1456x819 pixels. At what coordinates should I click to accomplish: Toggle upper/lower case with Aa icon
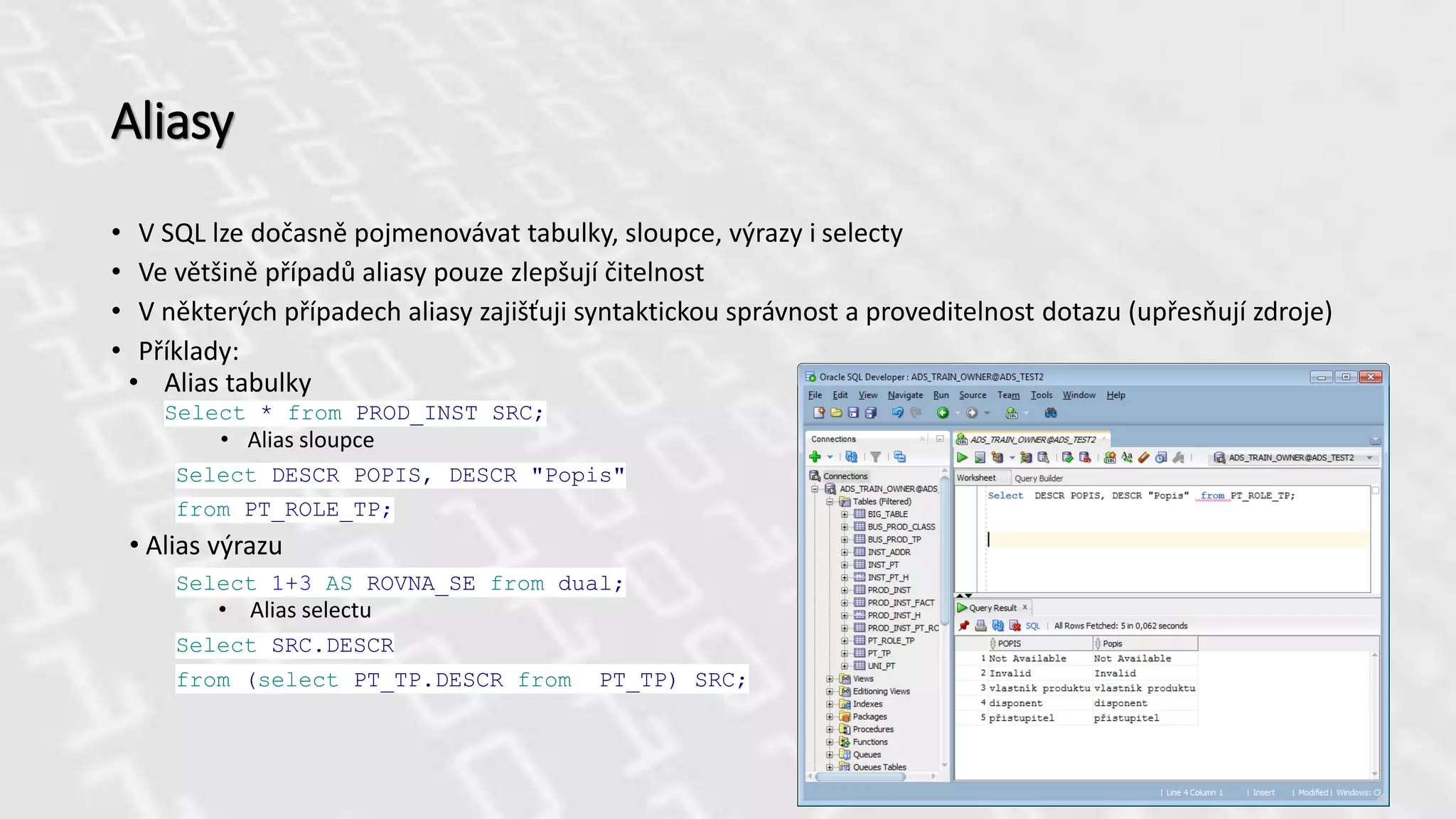click(1127, 458)
